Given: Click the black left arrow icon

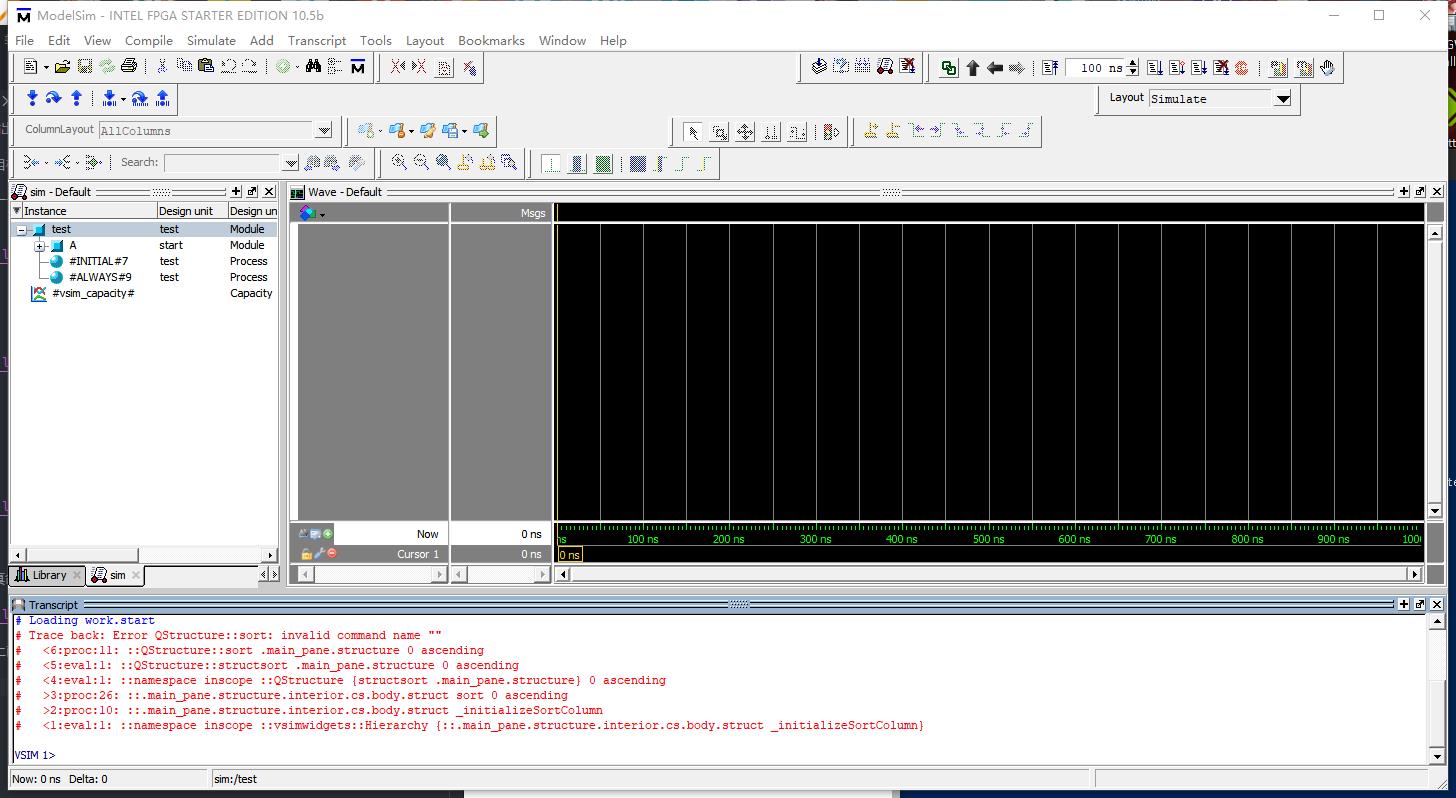Looking at the screenshot, I should pyautogui.click(x=995, y=68).
